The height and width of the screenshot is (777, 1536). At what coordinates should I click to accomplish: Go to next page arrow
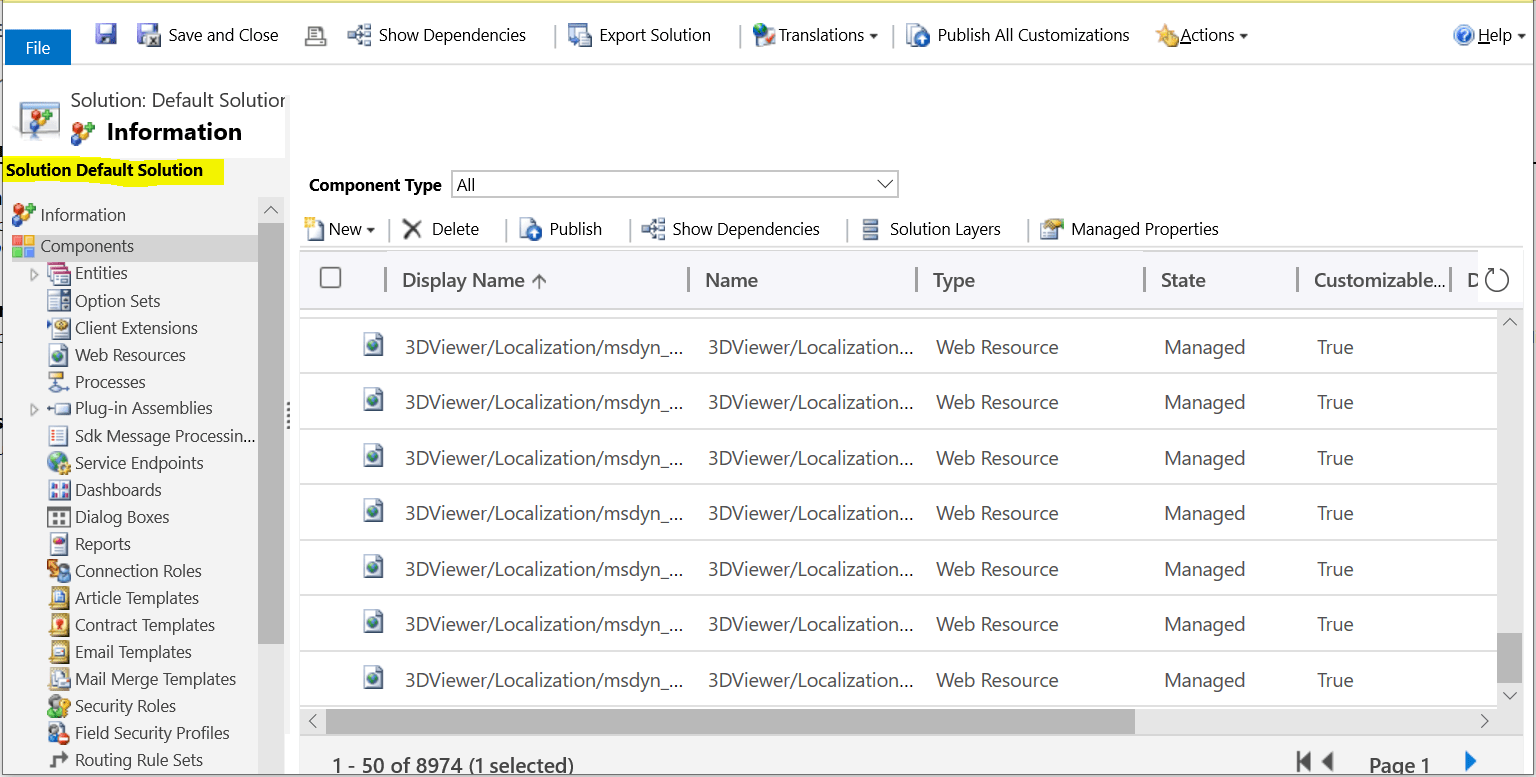tap(1470, 762)
